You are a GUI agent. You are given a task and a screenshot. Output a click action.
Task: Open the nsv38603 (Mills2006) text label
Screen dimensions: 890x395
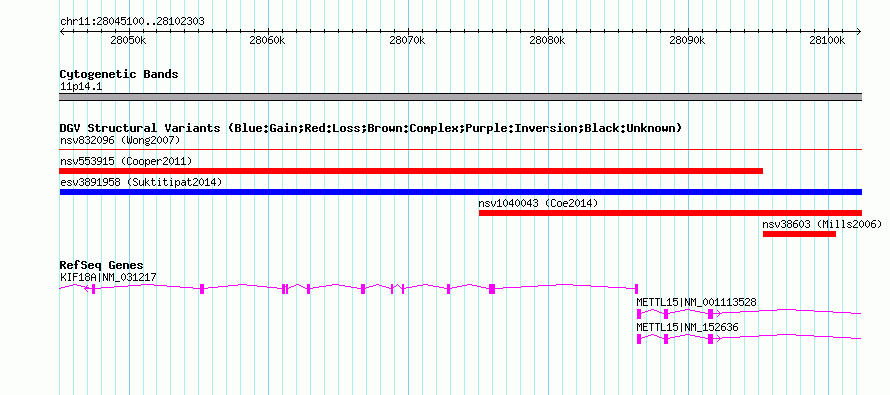(822, 224)
